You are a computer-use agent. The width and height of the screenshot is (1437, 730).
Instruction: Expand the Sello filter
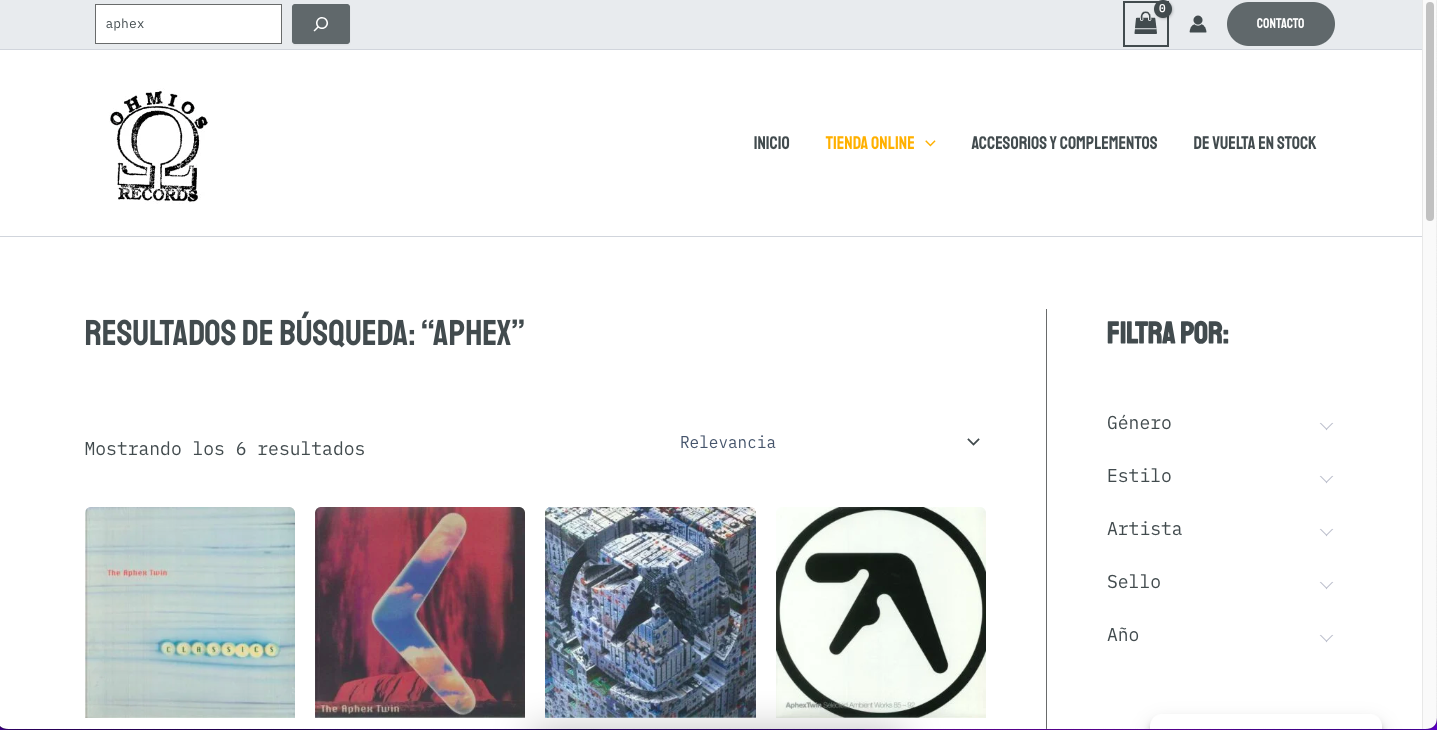coord(1220,582)
